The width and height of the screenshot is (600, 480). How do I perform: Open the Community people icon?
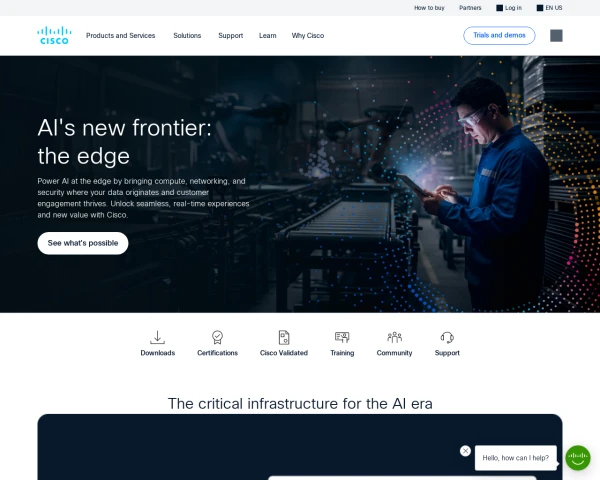click(x=394, y=337)
